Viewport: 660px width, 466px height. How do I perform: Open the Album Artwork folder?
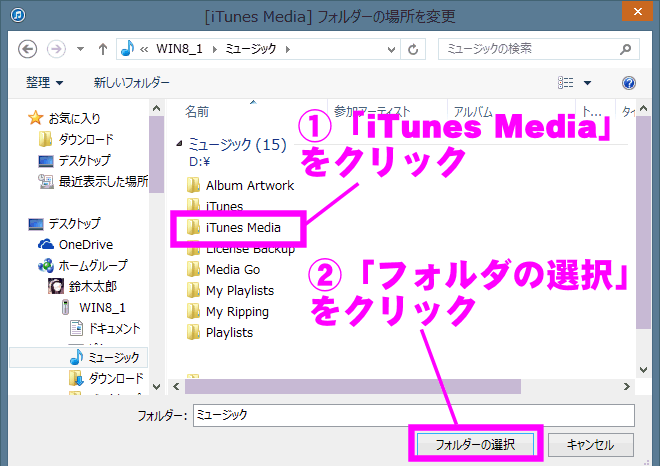click(x=249, y=185)
